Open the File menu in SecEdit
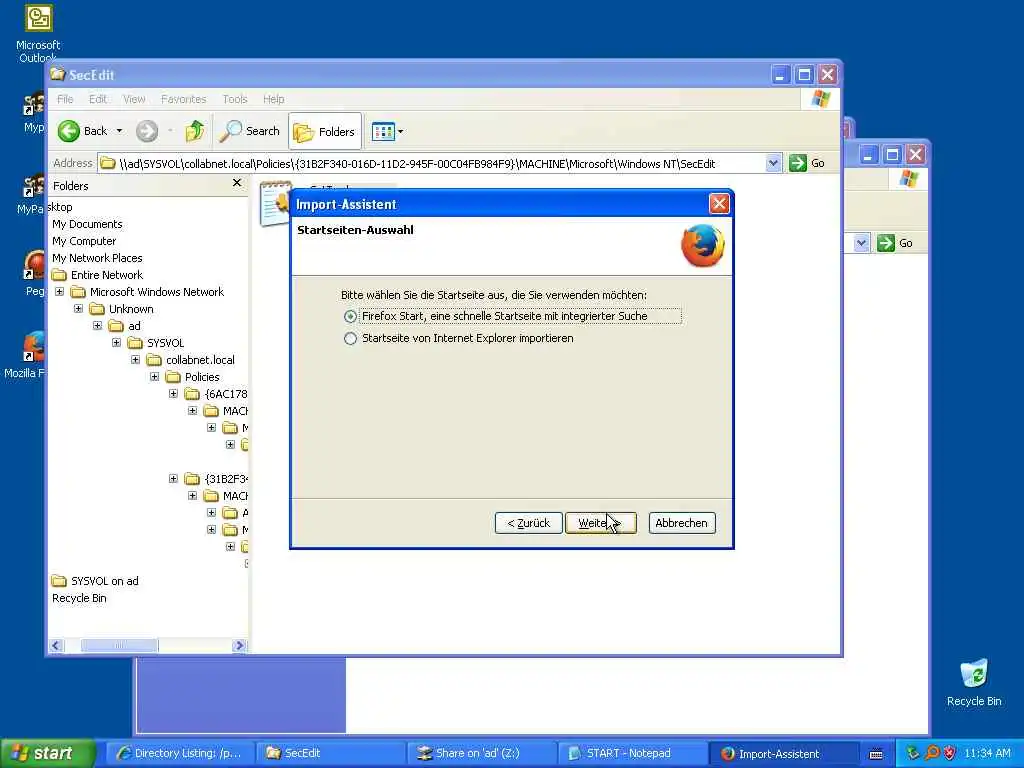Screen dimensions: 1024x768 click(65, 99)
